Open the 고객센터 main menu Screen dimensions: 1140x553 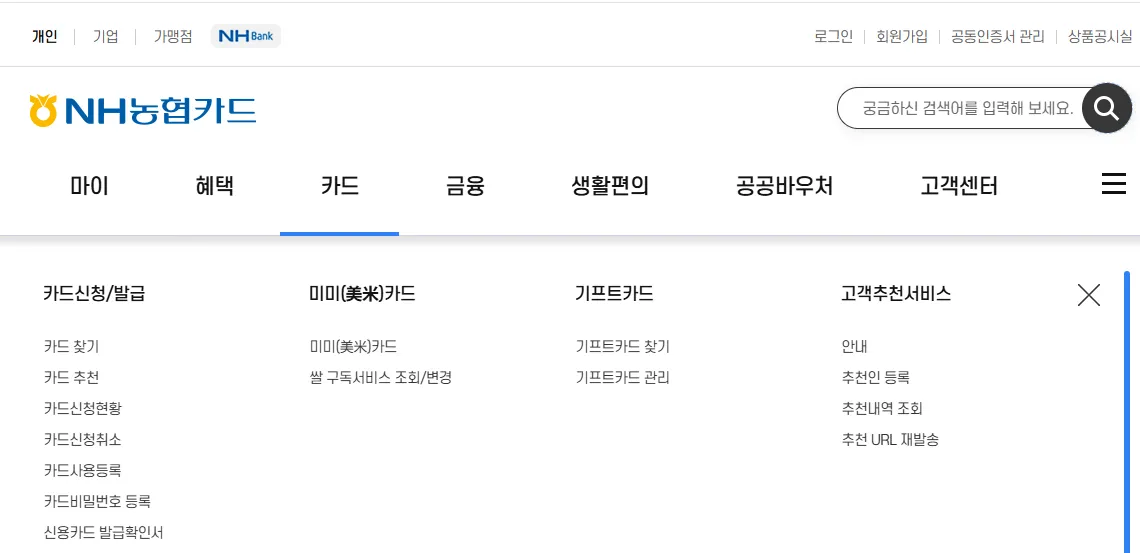(x=959, y=187)
